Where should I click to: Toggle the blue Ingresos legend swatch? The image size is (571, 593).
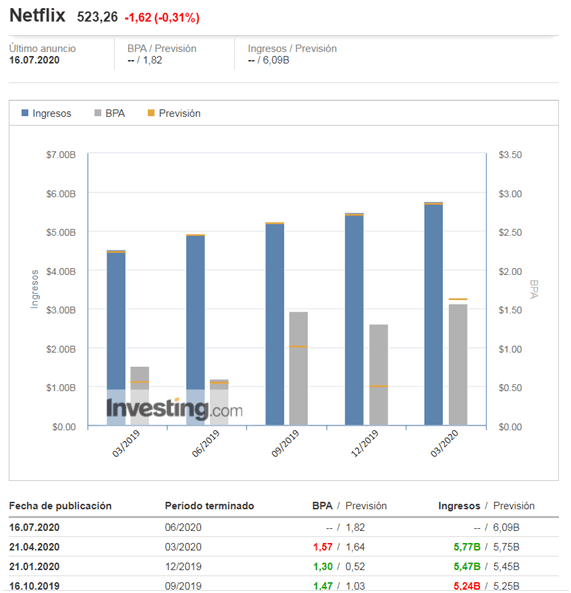pyautogui.click(x=25, y=113)
